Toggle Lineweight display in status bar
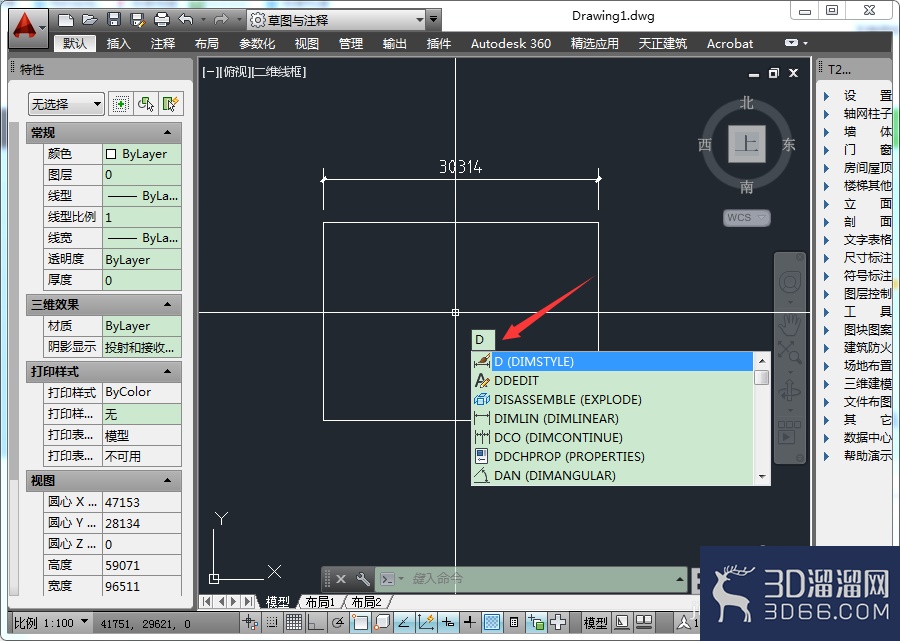 470,622
